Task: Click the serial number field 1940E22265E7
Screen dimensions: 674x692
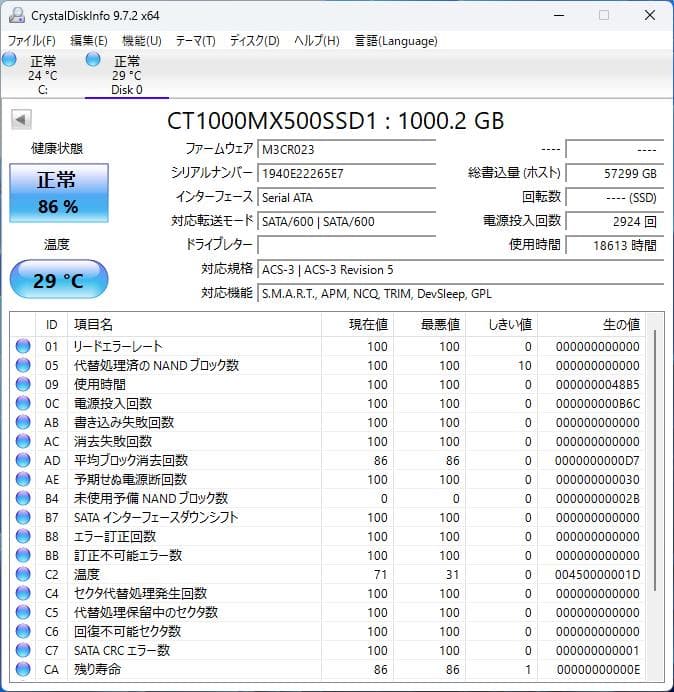Action: pyautogui.click(x=346, y=173)
